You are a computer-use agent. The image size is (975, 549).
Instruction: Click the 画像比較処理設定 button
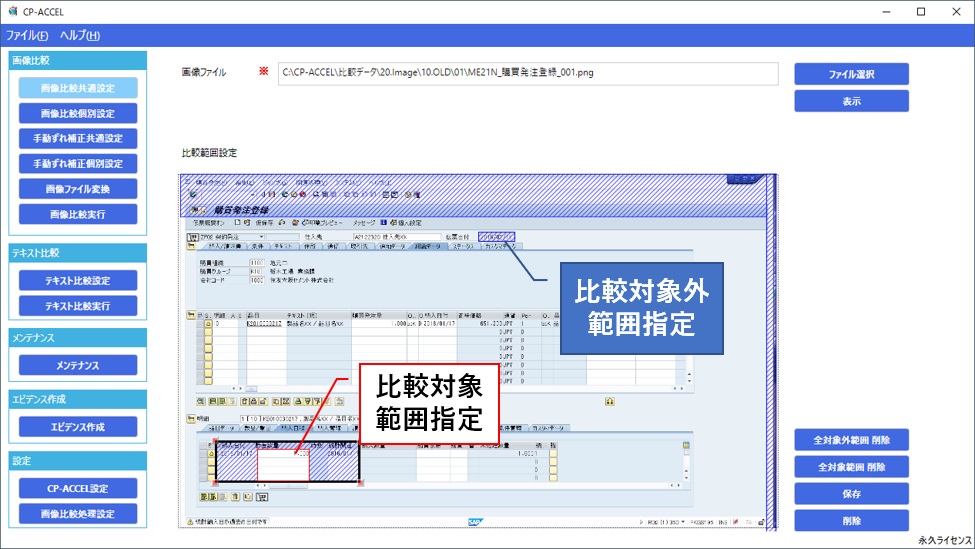point(78,514)
